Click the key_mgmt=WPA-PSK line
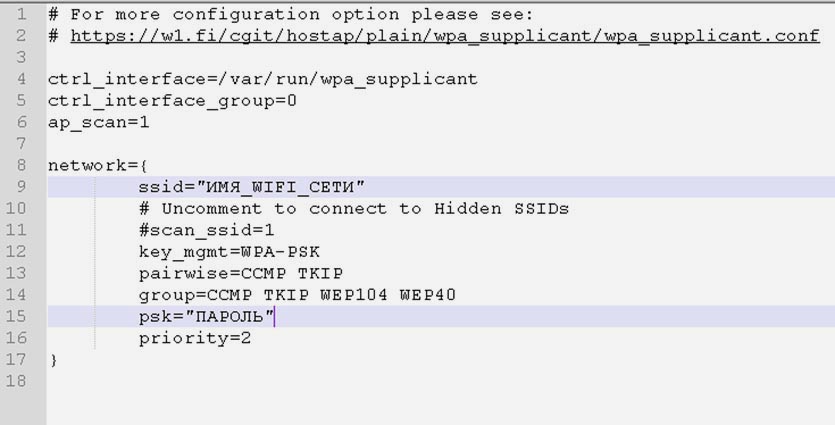The width and height of the screenshot is (835, 425). [229, 252]
